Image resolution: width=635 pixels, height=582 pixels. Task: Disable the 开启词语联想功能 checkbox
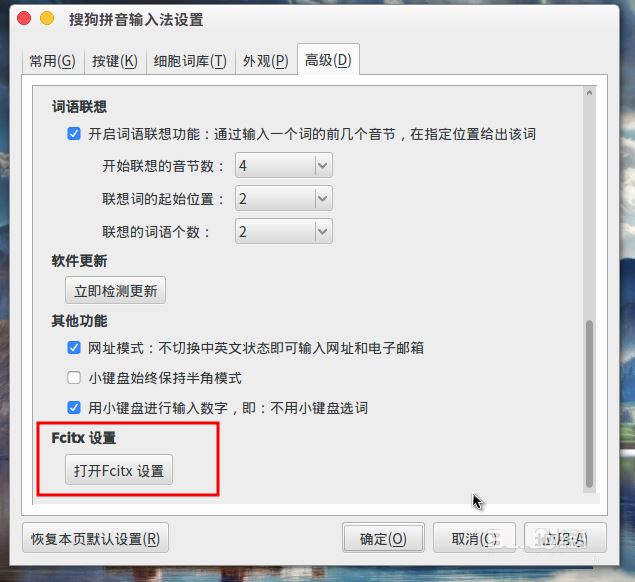(x=74, y=133)
